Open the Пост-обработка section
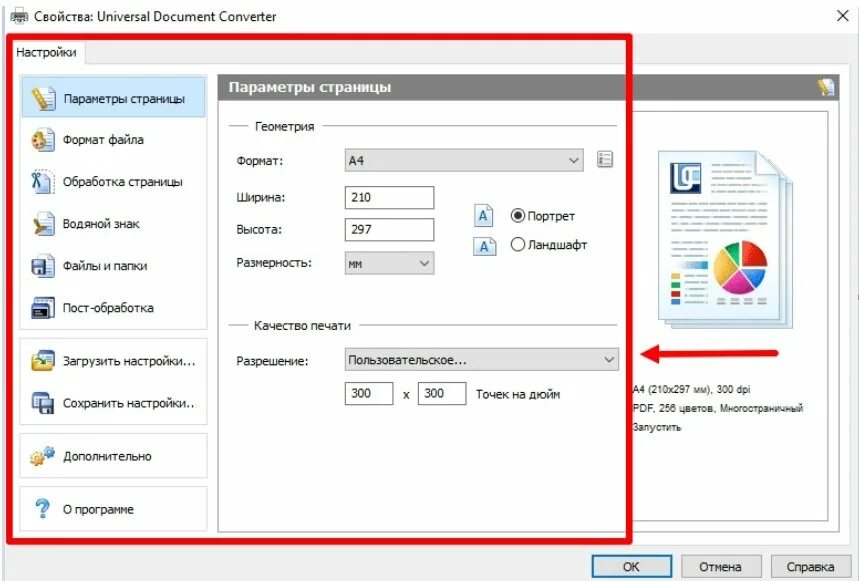Image resolution: width=859 pixels, height=581 pixels. [113, 308]
